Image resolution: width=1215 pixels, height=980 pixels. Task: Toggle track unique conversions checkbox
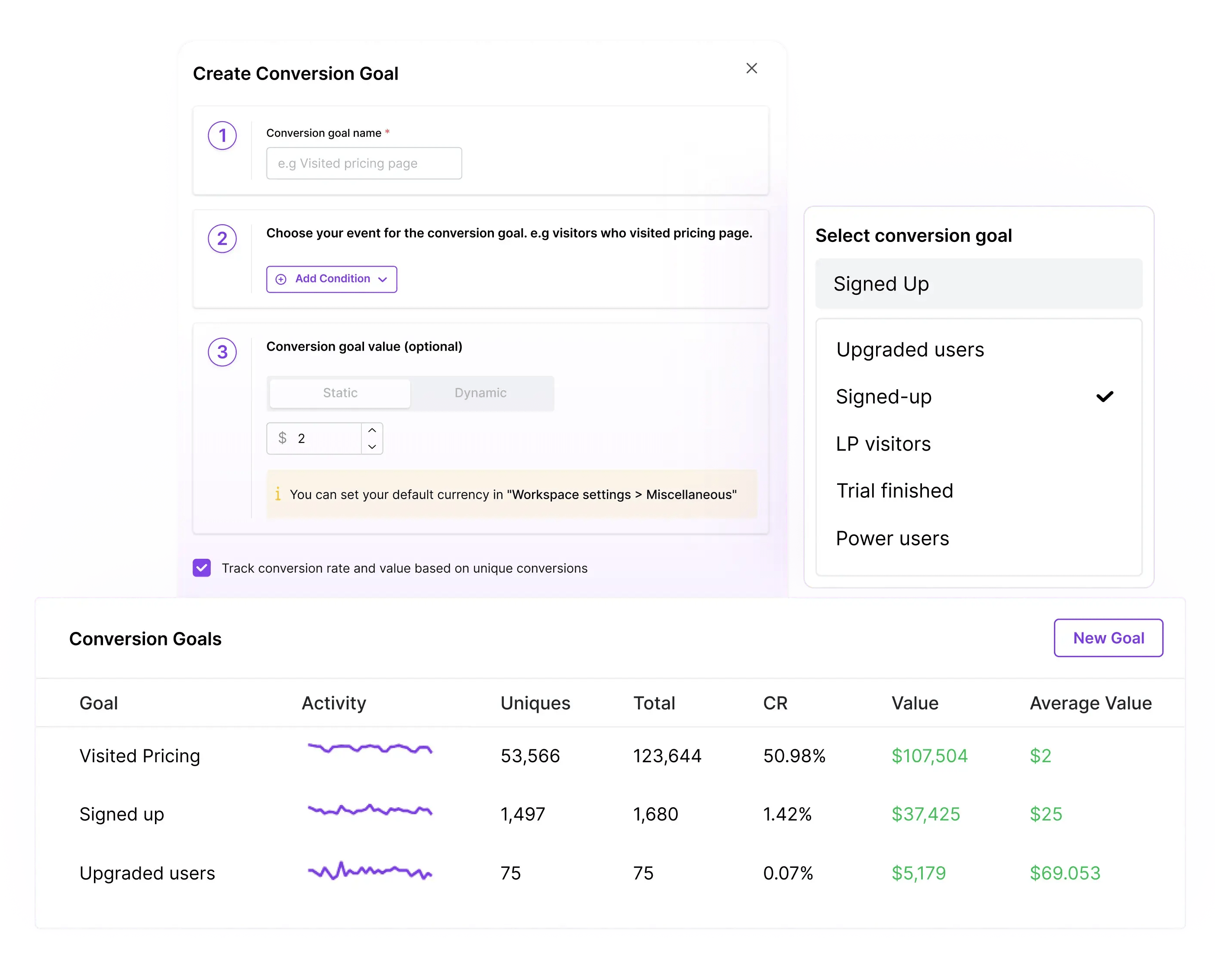pyautogui.click(x=202, y=568)
